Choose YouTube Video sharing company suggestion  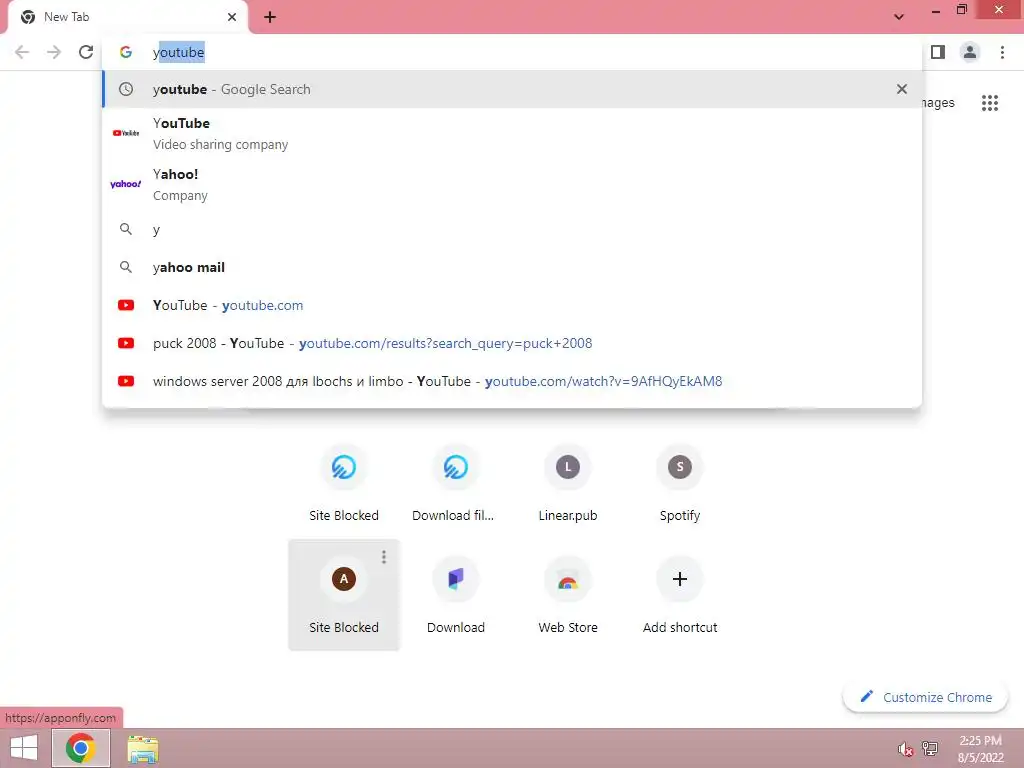(512, 133)
